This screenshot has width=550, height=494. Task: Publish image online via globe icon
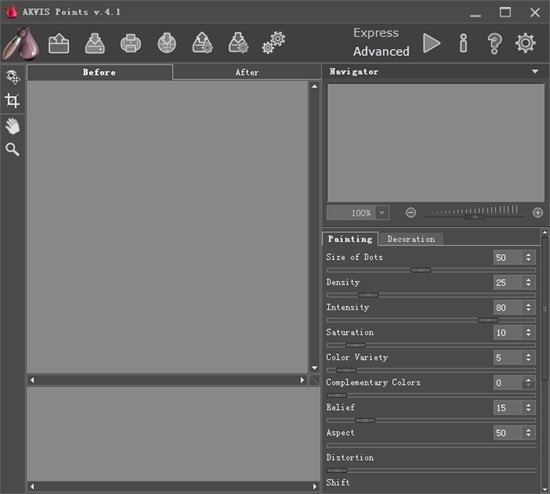(167, 44)
